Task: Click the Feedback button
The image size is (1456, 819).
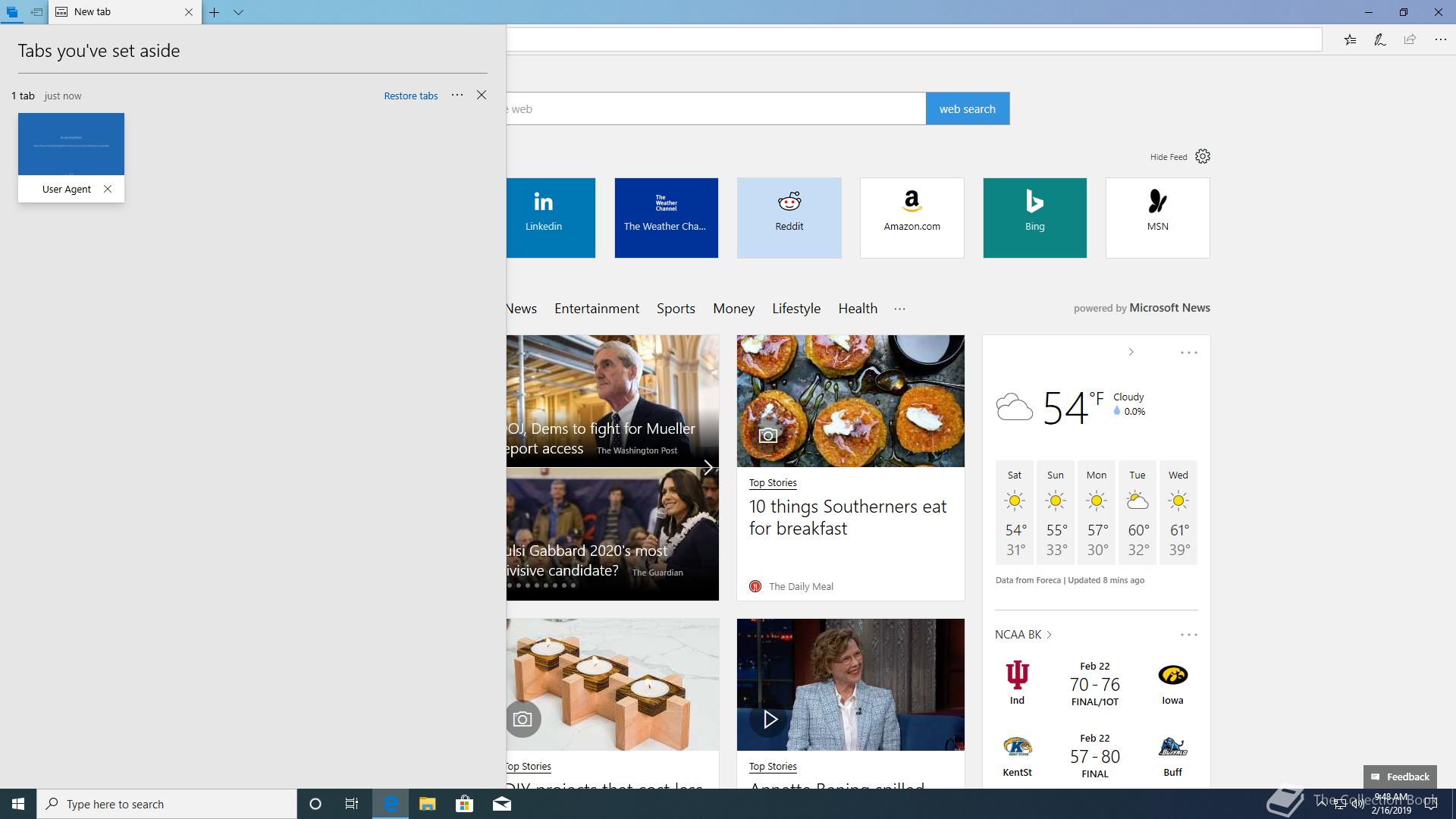Action: click(x=1400, y=777)
